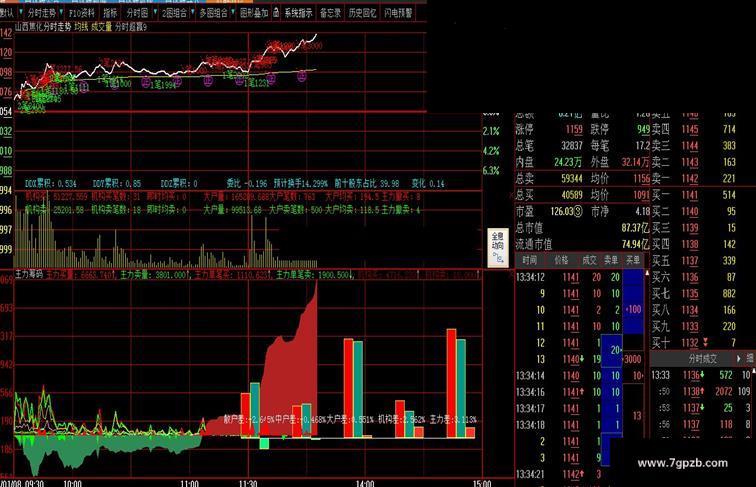Click the 价格 column header in the tick list

click(x=561, y=260)
